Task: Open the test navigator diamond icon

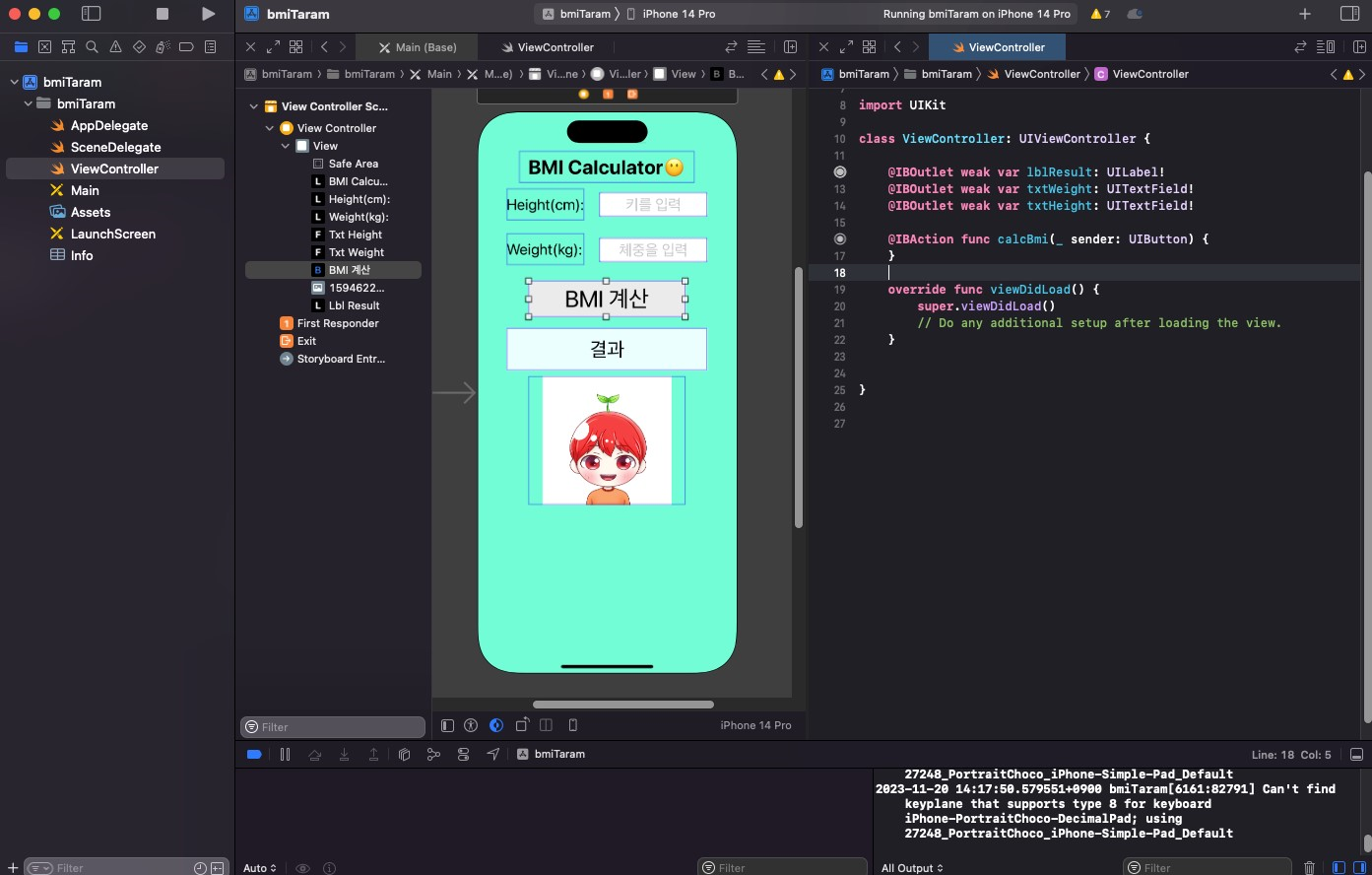Action: pyautogui.click(x=139, y=46)
